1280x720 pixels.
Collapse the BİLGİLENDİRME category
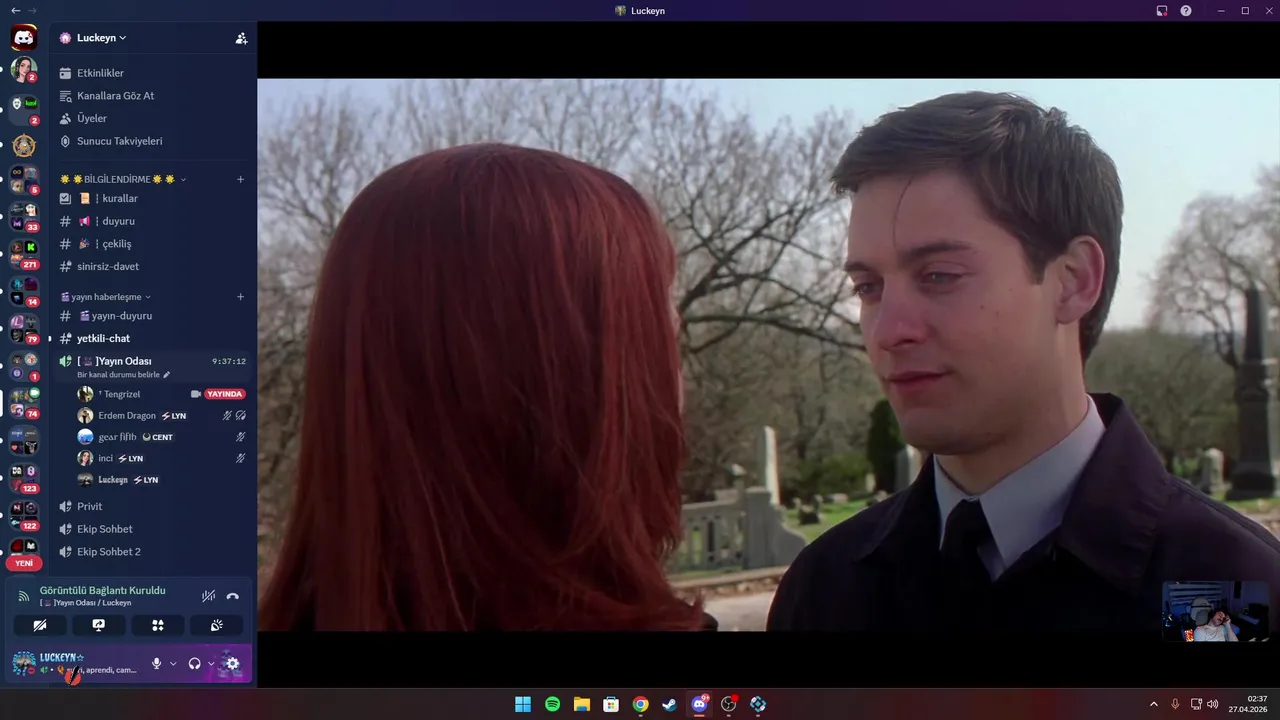(123, 179)
